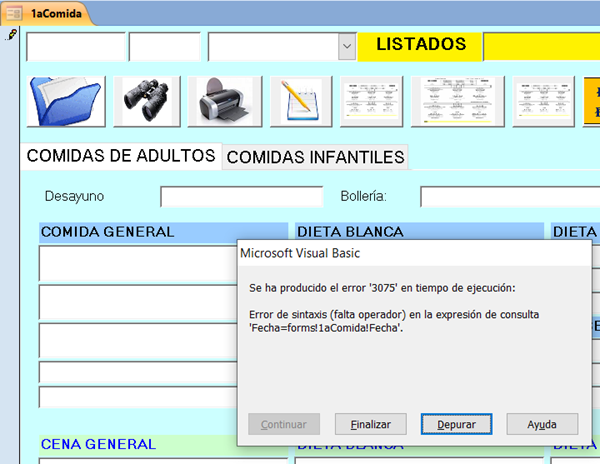Switch to the COMIDAS INFANTILES tab
The image size is (600, 464).
point(315,157)
